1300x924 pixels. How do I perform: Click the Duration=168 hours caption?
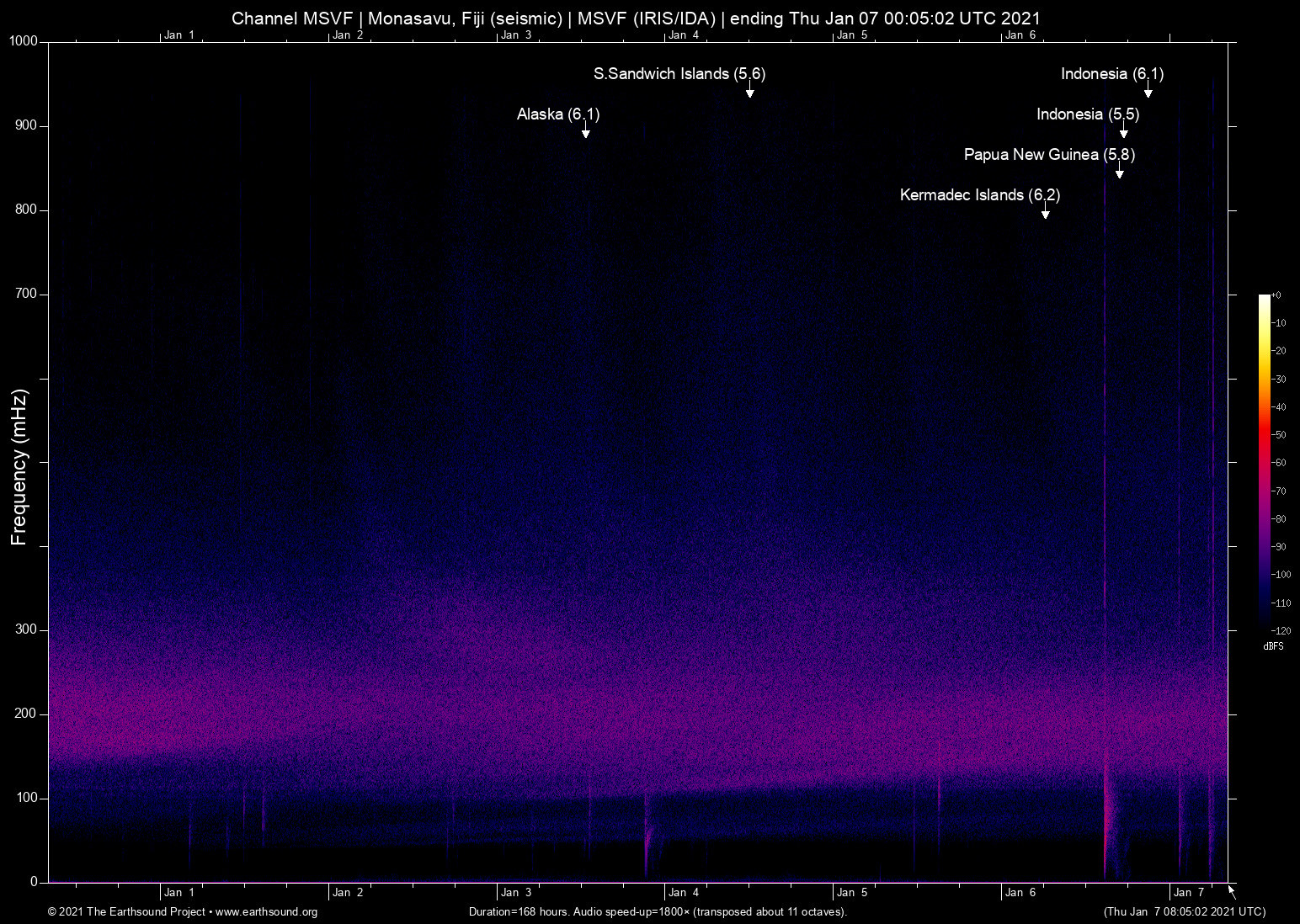pos(658,912)
